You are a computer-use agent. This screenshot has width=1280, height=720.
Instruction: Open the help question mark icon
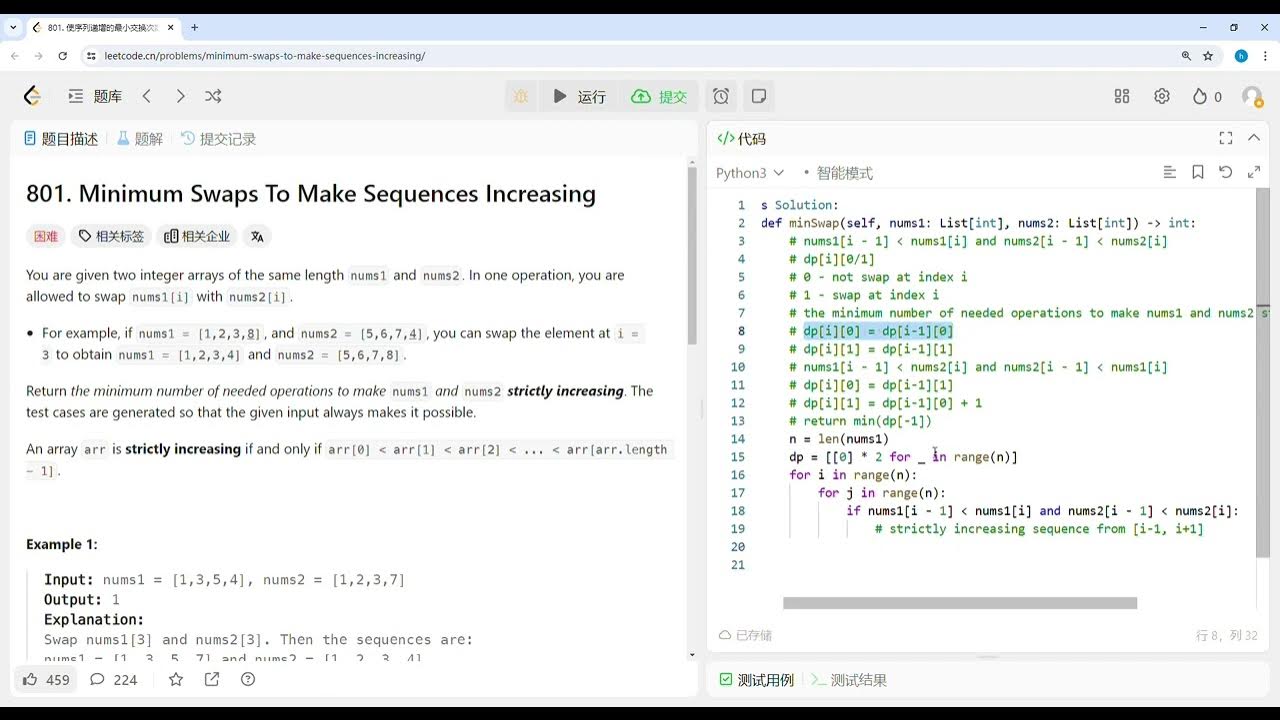tap(248, 679)
